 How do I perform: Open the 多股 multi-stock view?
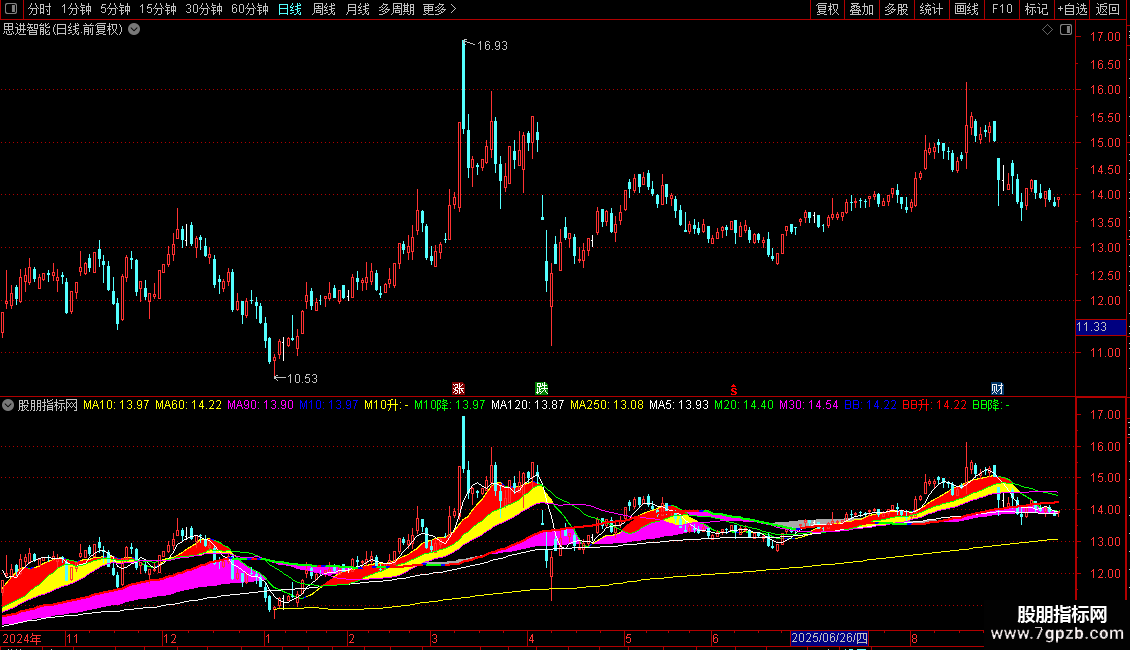tap(896, 9)
